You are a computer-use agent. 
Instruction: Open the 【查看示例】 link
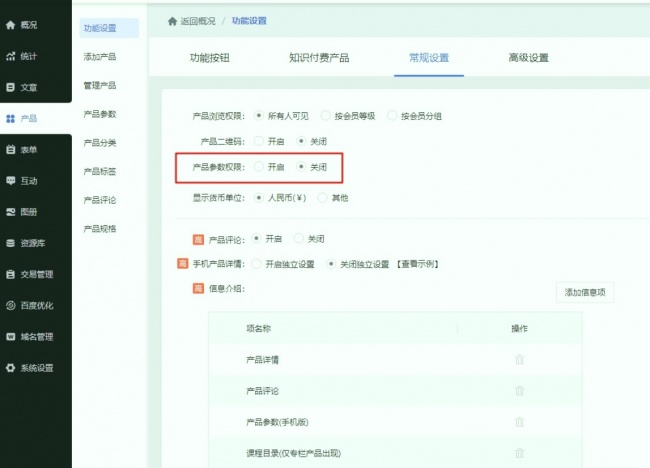coord(417,264)
